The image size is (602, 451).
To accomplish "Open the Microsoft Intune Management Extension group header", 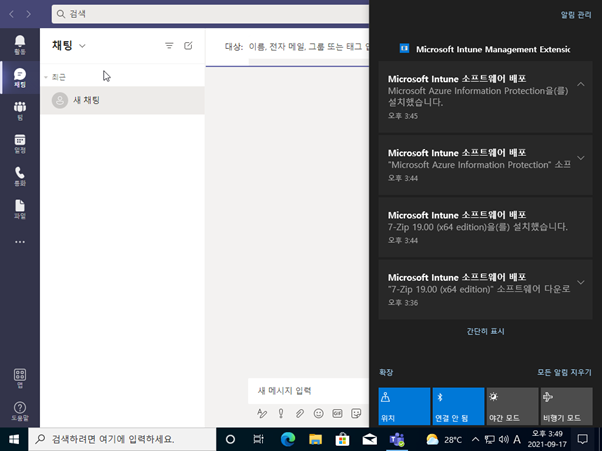I will click(x=485, y=49).
